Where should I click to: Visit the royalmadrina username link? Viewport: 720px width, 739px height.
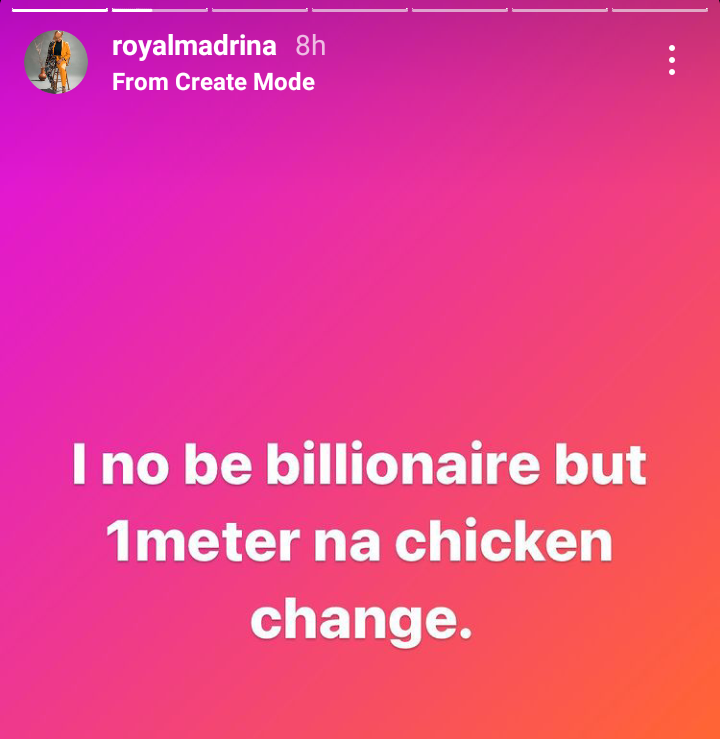pos(194,46)
